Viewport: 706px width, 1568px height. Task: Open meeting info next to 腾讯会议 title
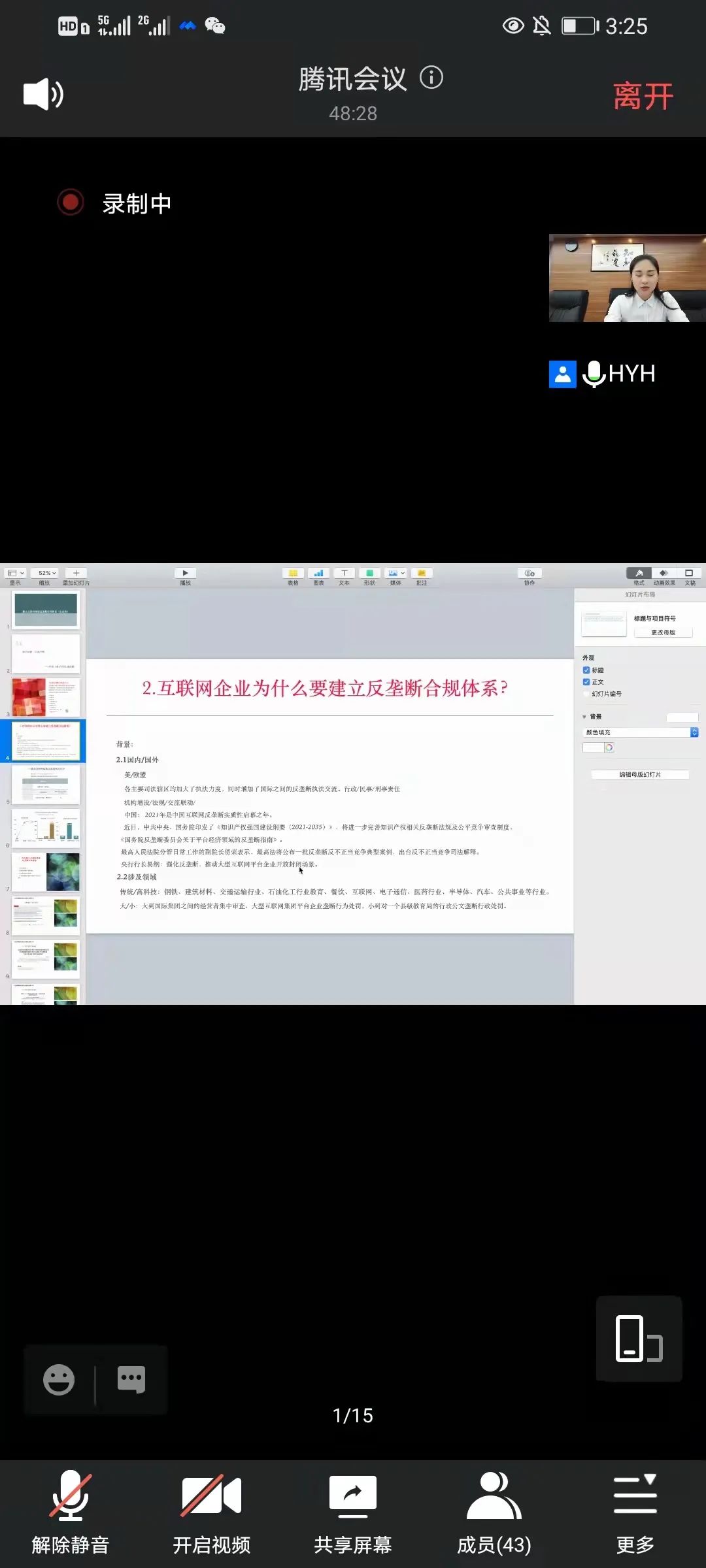pyautogui.click(x=431, y=78)
